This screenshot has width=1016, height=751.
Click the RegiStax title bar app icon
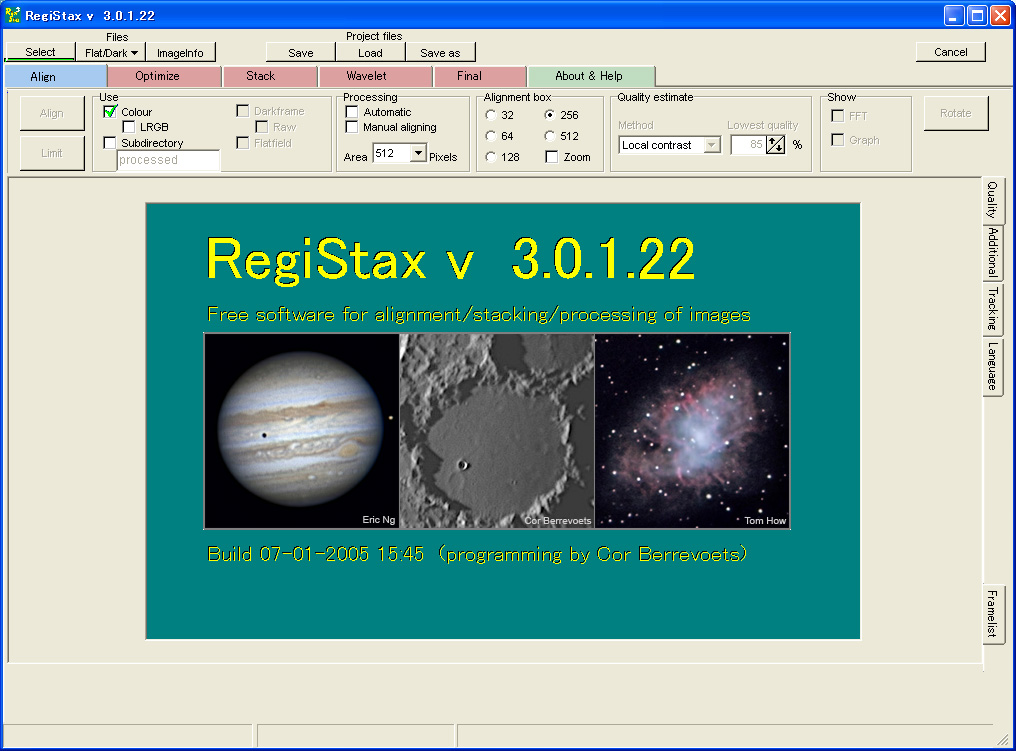[13, 15]
